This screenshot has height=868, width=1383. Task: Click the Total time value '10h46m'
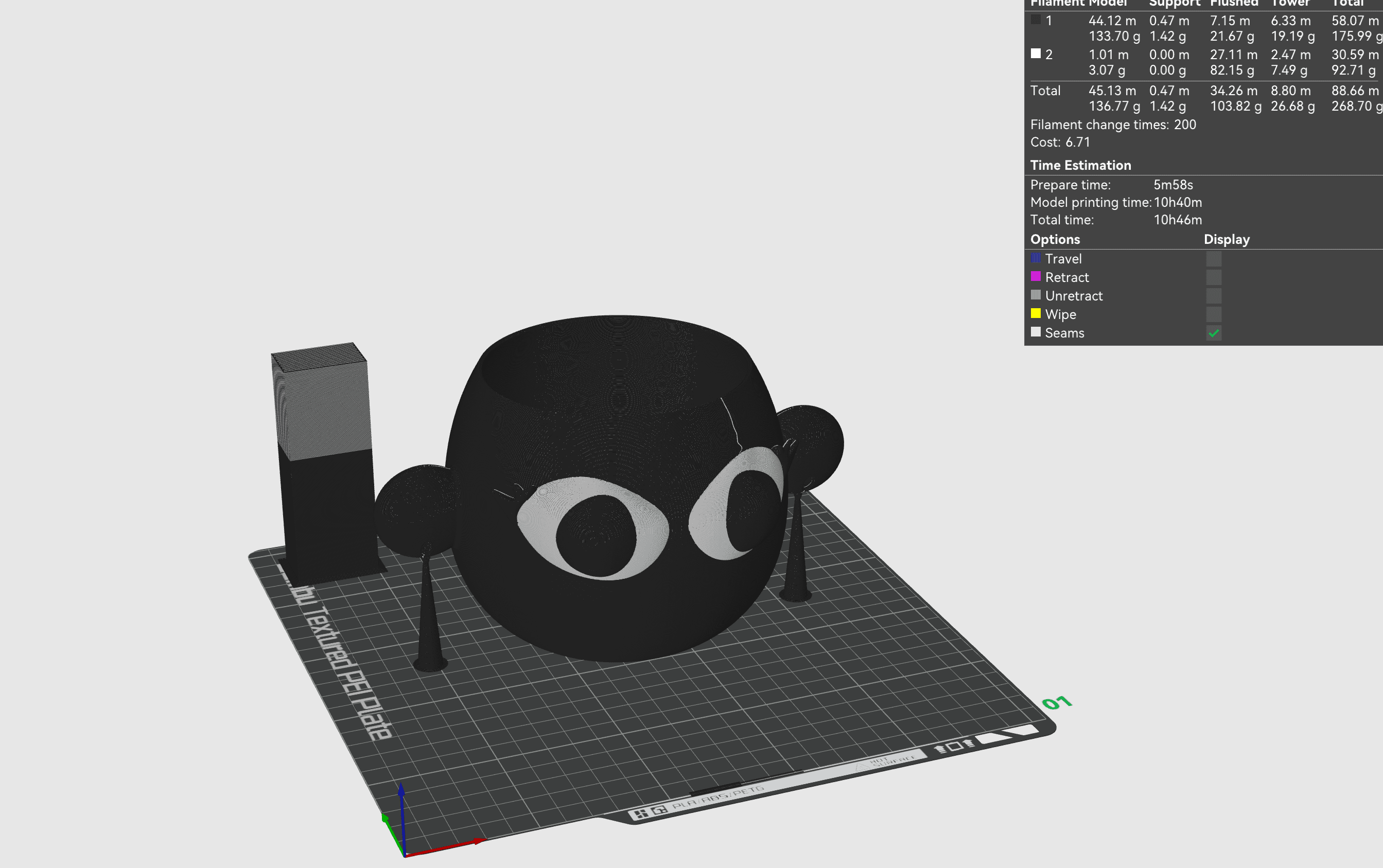pos(1178,220)
